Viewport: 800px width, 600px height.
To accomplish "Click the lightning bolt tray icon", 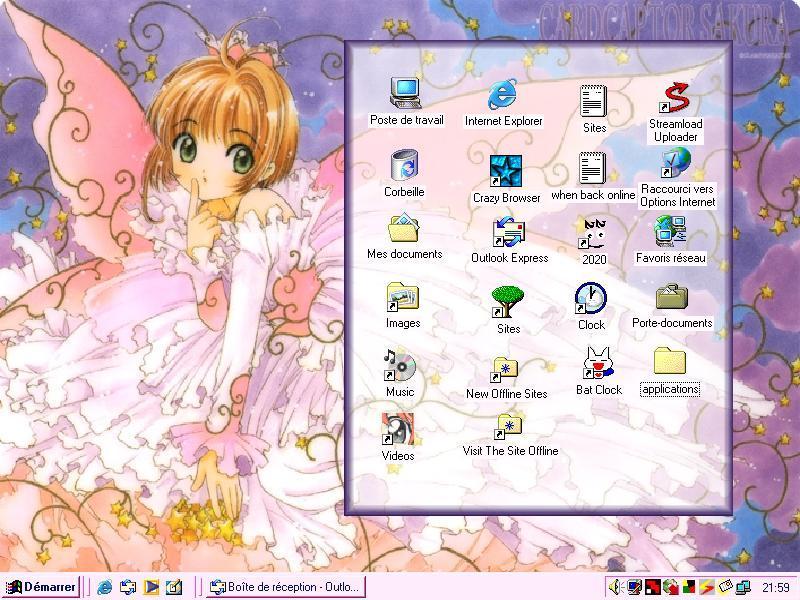I will [x=707, y=587].
